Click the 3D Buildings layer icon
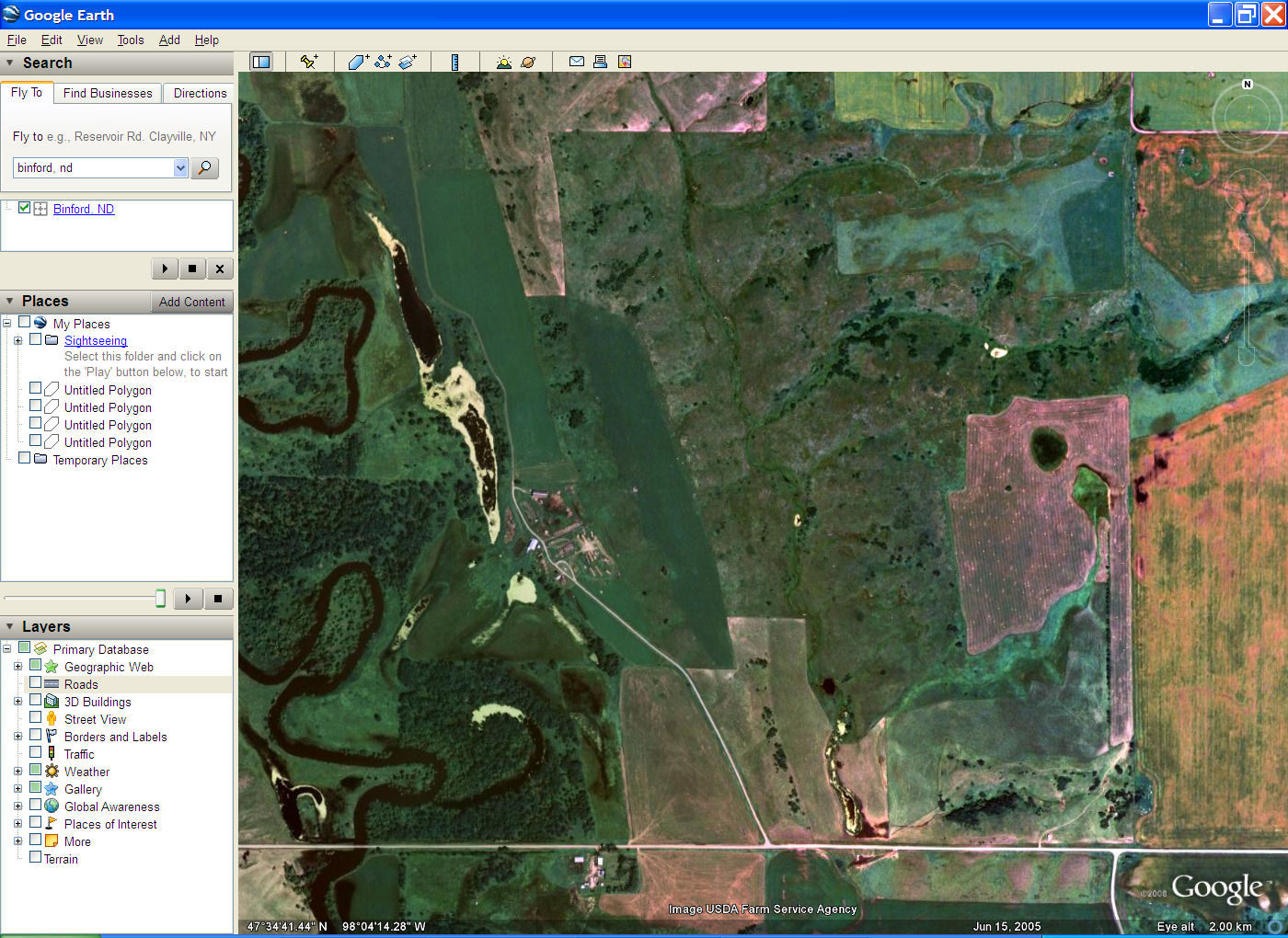1288x938 pixels. pos(52,701)
